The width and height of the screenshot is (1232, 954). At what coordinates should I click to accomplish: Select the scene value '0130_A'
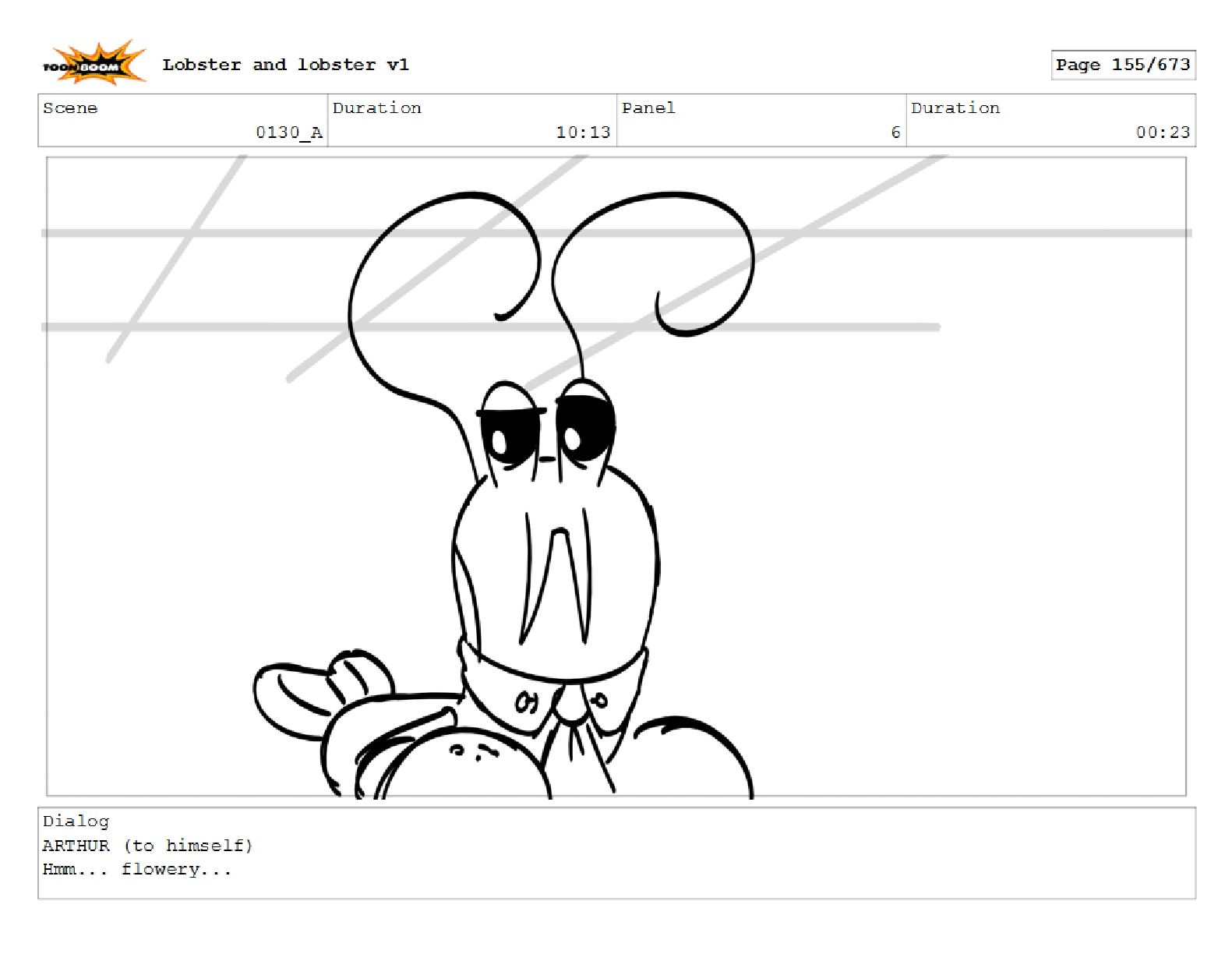pos(289,132)
